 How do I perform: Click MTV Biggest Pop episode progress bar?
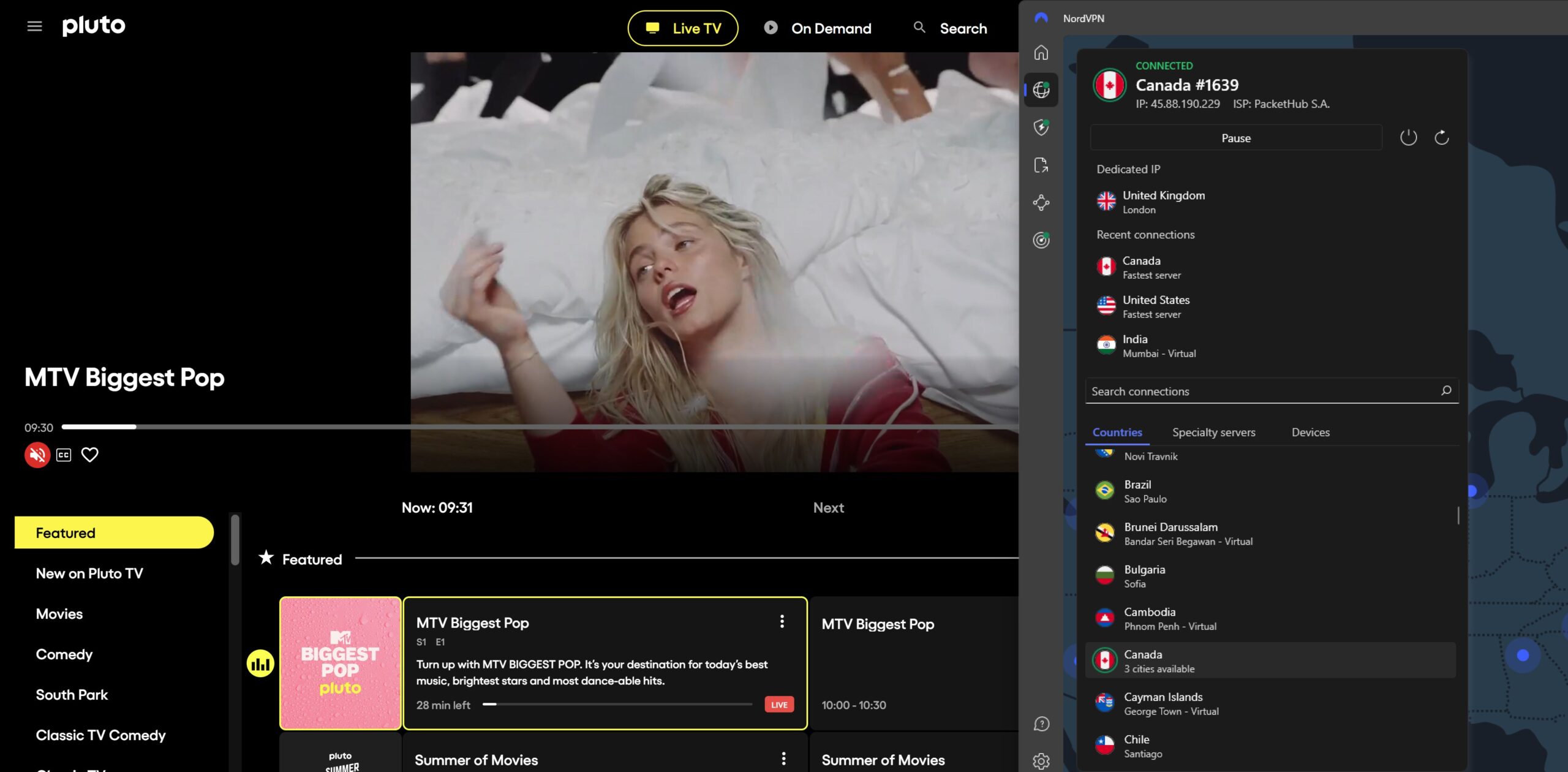tap(617, 705)
